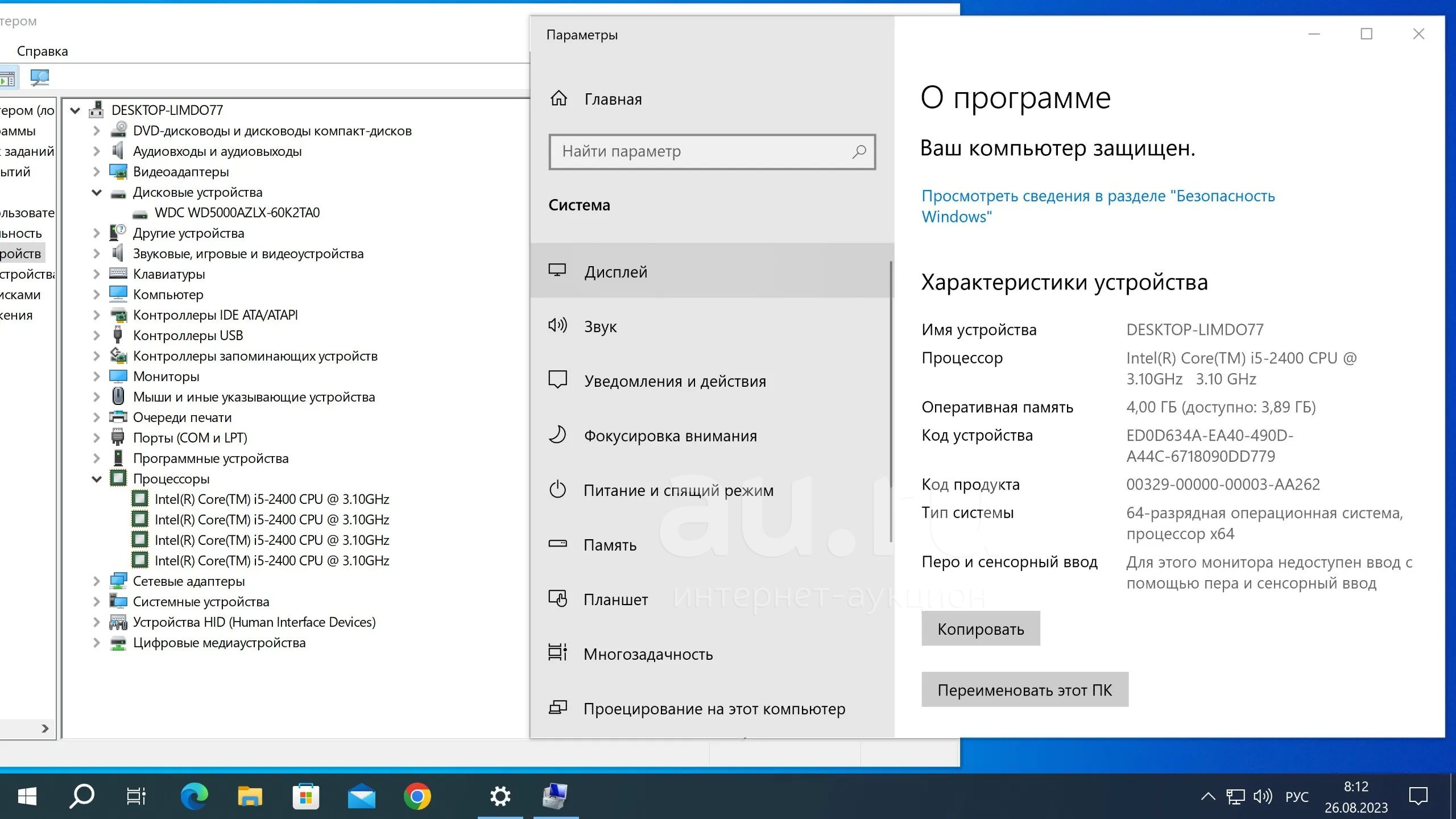This screenshot has width=1456, height=819.
Task: Open the Справка menu
Action: 42,51
